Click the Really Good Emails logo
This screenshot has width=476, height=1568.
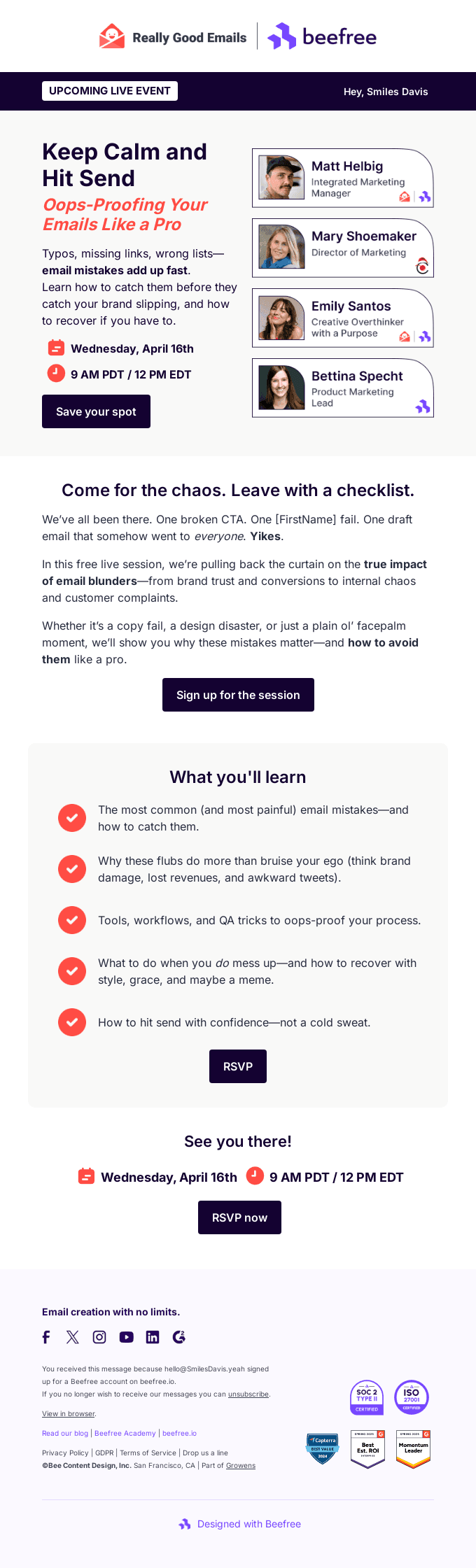coord(173,37)
